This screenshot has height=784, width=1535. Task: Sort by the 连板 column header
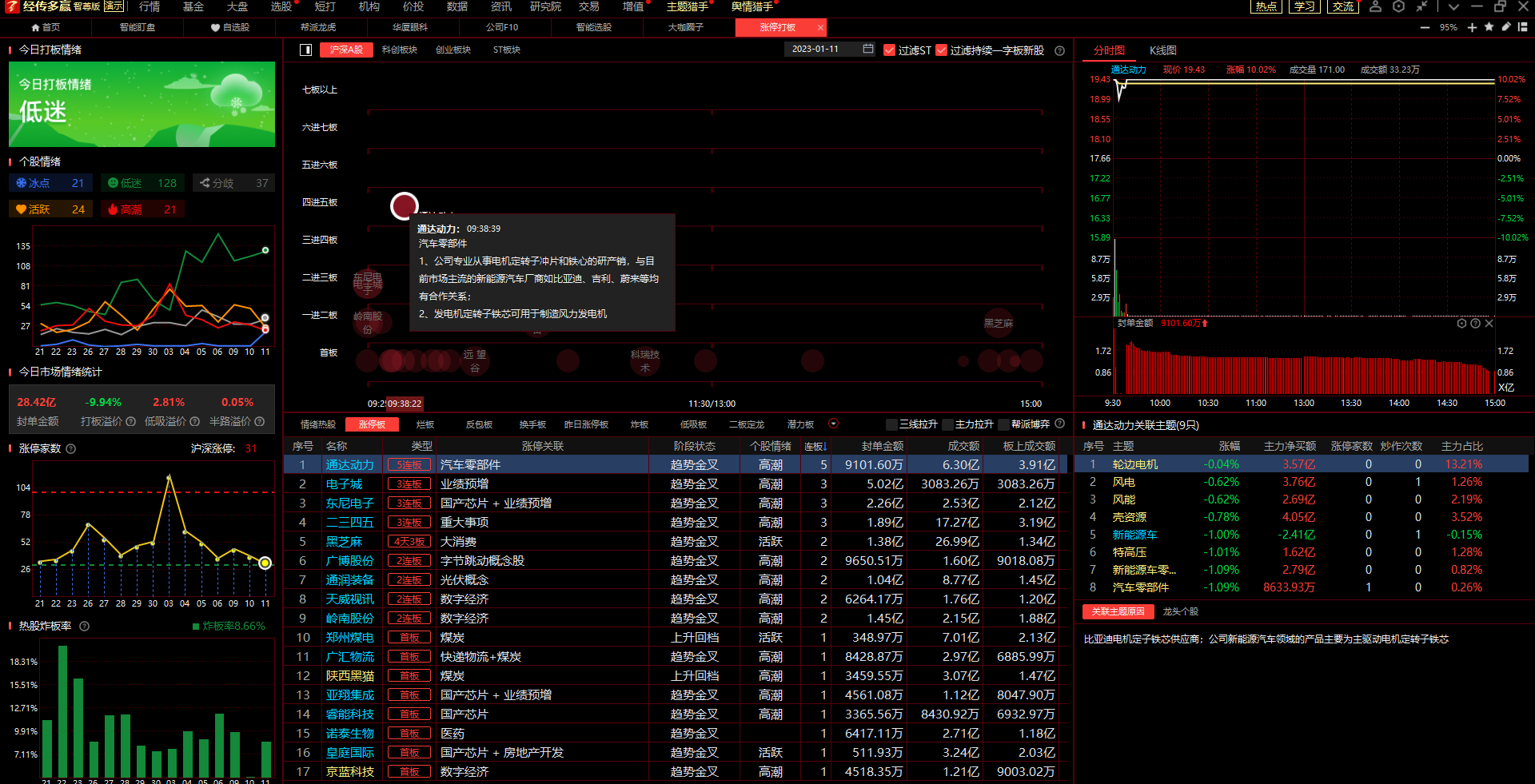coord(815,446)
